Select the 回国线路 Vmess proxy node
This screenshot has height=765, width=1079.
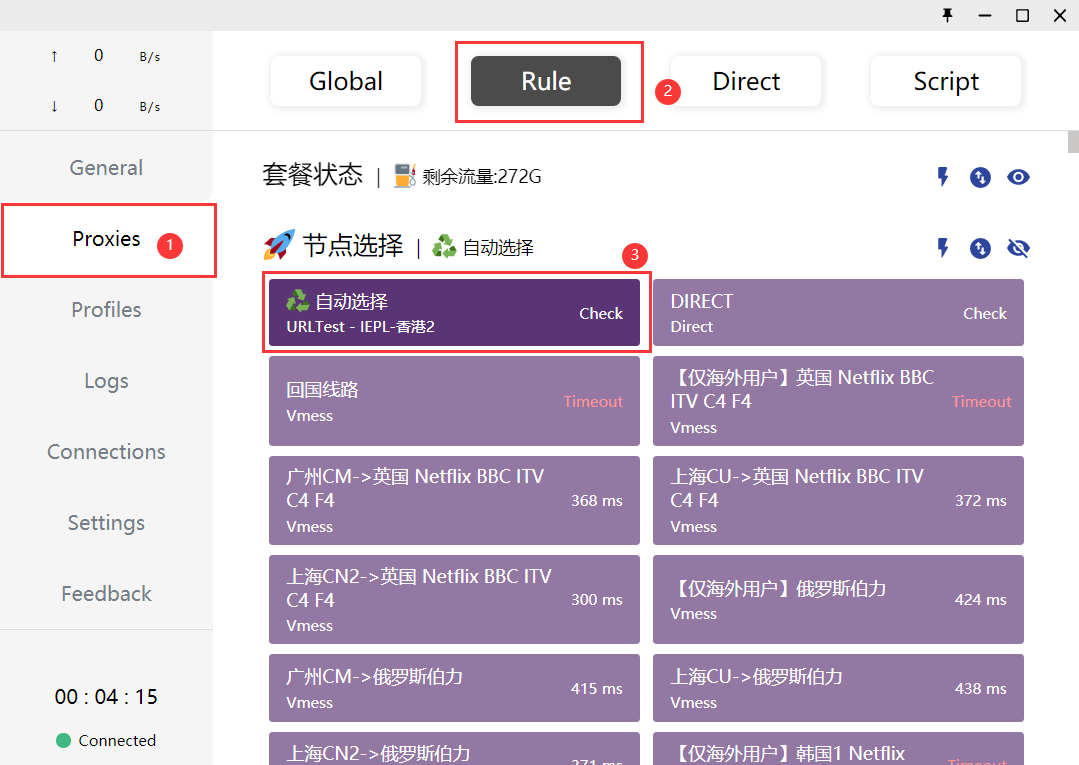454,401
